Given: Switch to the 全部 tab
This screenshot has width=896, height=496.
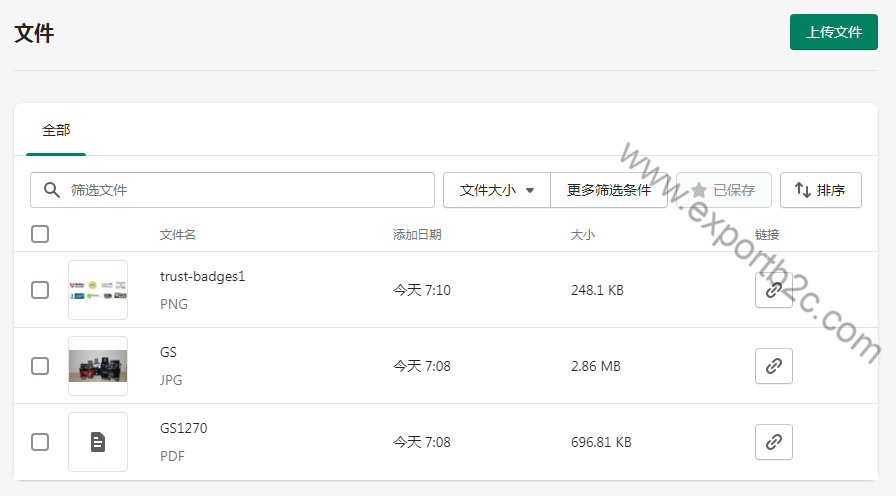Looking at the screenshot, I should [56, 130].
